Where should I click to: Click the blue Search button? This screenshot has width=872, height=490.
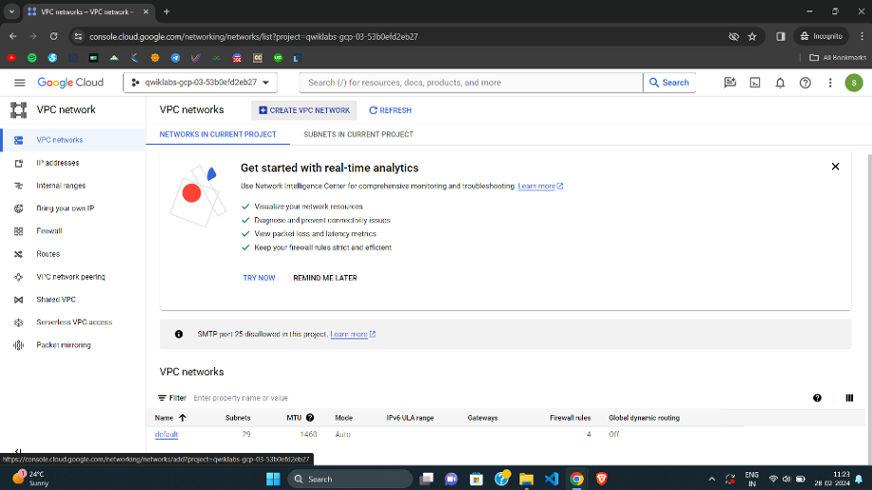click(669, 82)
